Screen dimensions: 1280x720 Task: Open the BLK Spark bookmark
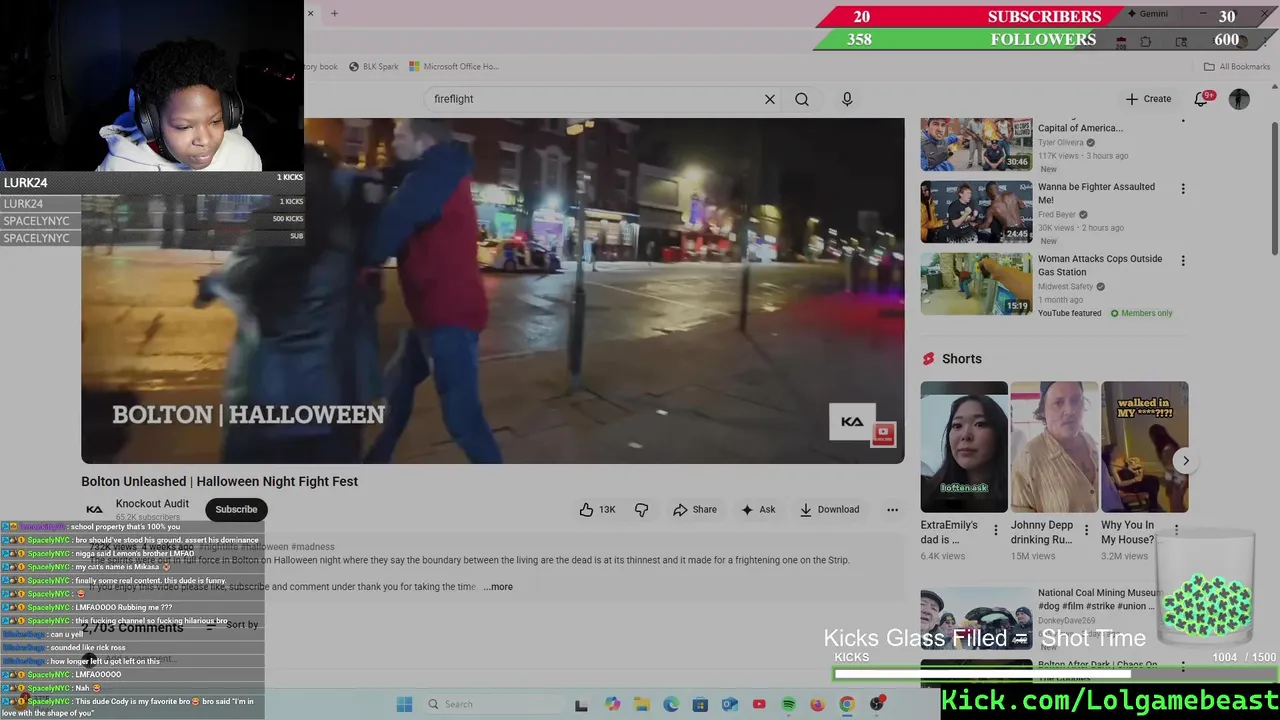coord(374,67)
